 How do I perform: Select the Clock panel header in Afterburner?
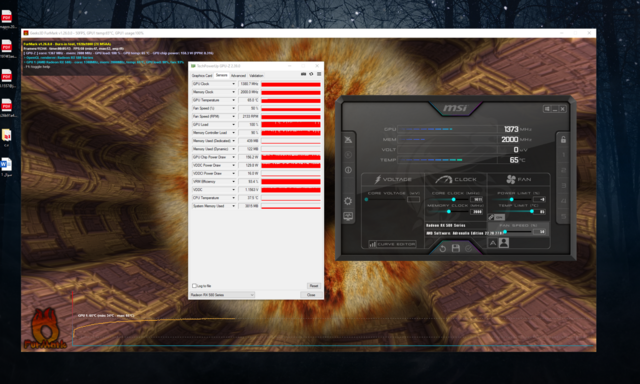(x=456, y=179)
